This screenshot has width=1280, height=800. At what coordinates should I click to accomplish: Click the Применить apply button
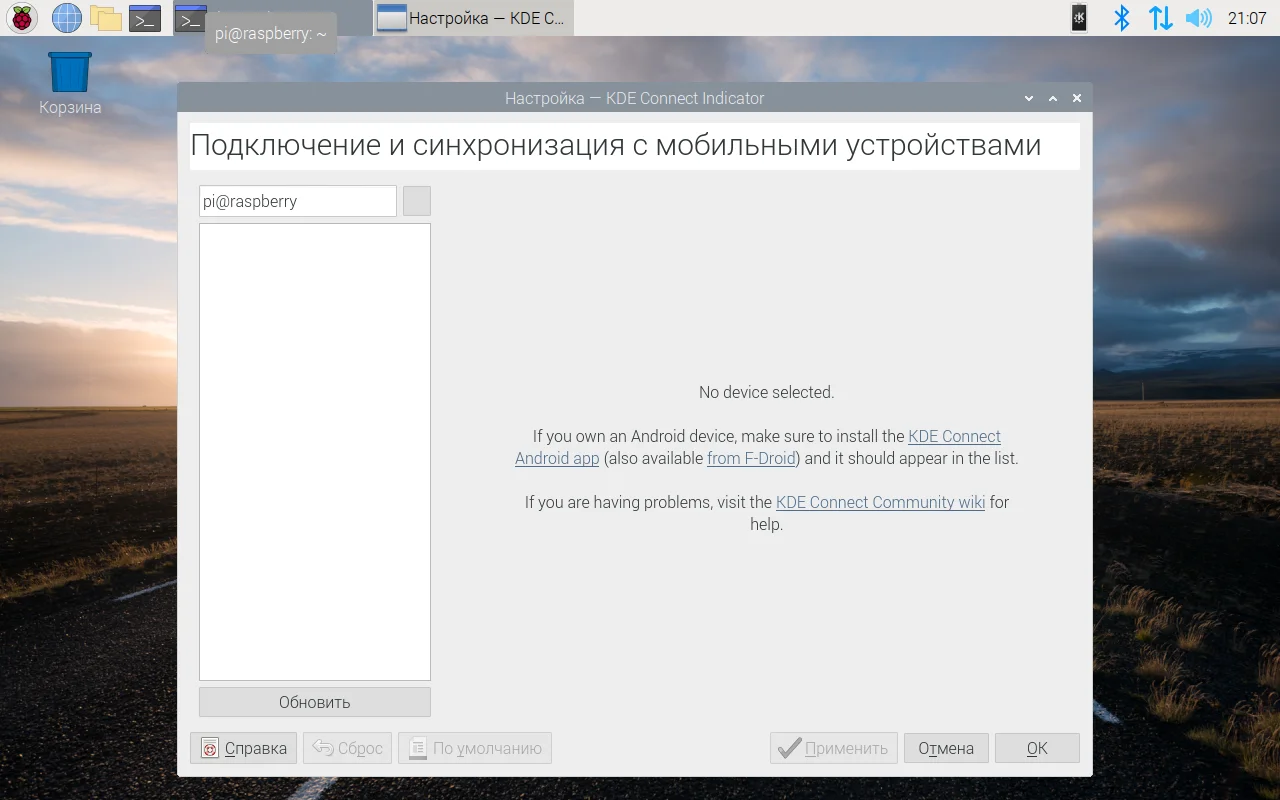tap(834, 748)
